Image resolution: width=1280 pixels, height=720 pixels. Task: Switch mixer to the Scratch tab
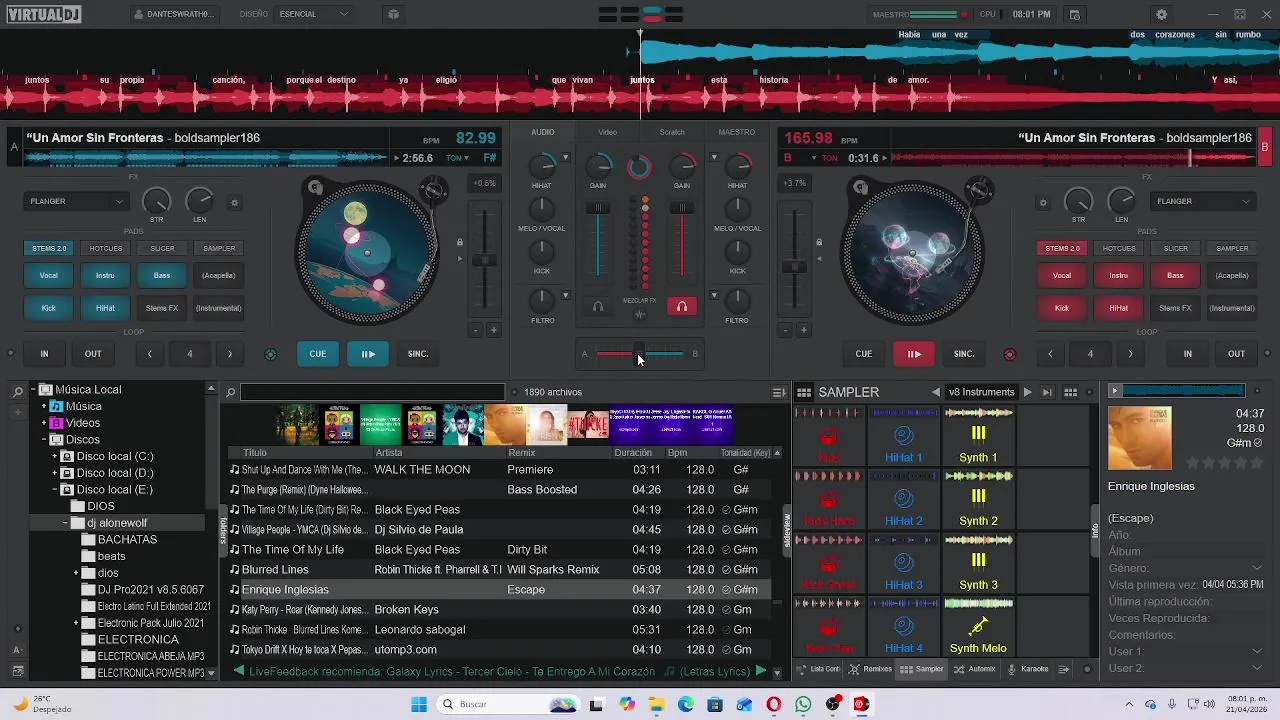[672, 132]
